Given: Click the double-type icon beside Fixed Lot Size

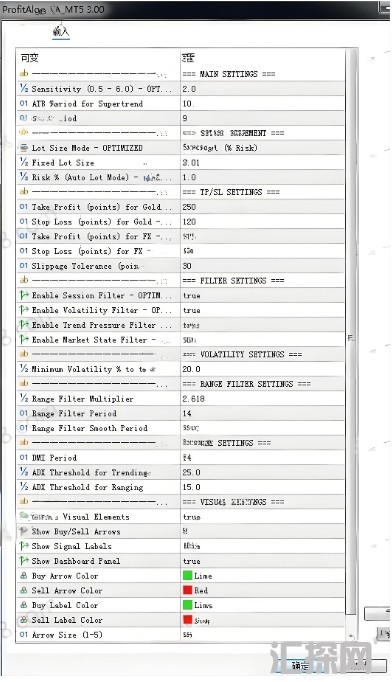Looking at the screenshot, I should [x=24, y=162].
